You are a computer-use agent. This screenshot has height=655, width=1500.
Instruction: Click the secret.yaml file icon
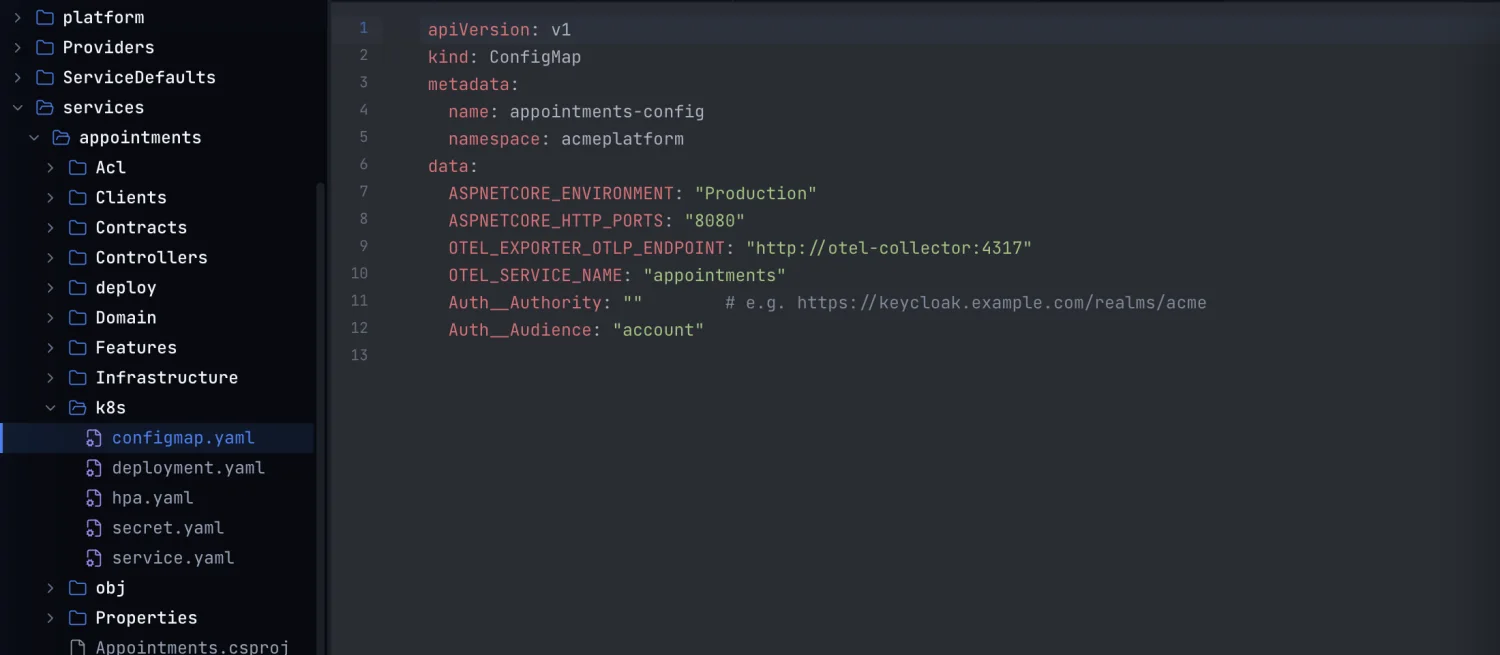pos(94,528)
